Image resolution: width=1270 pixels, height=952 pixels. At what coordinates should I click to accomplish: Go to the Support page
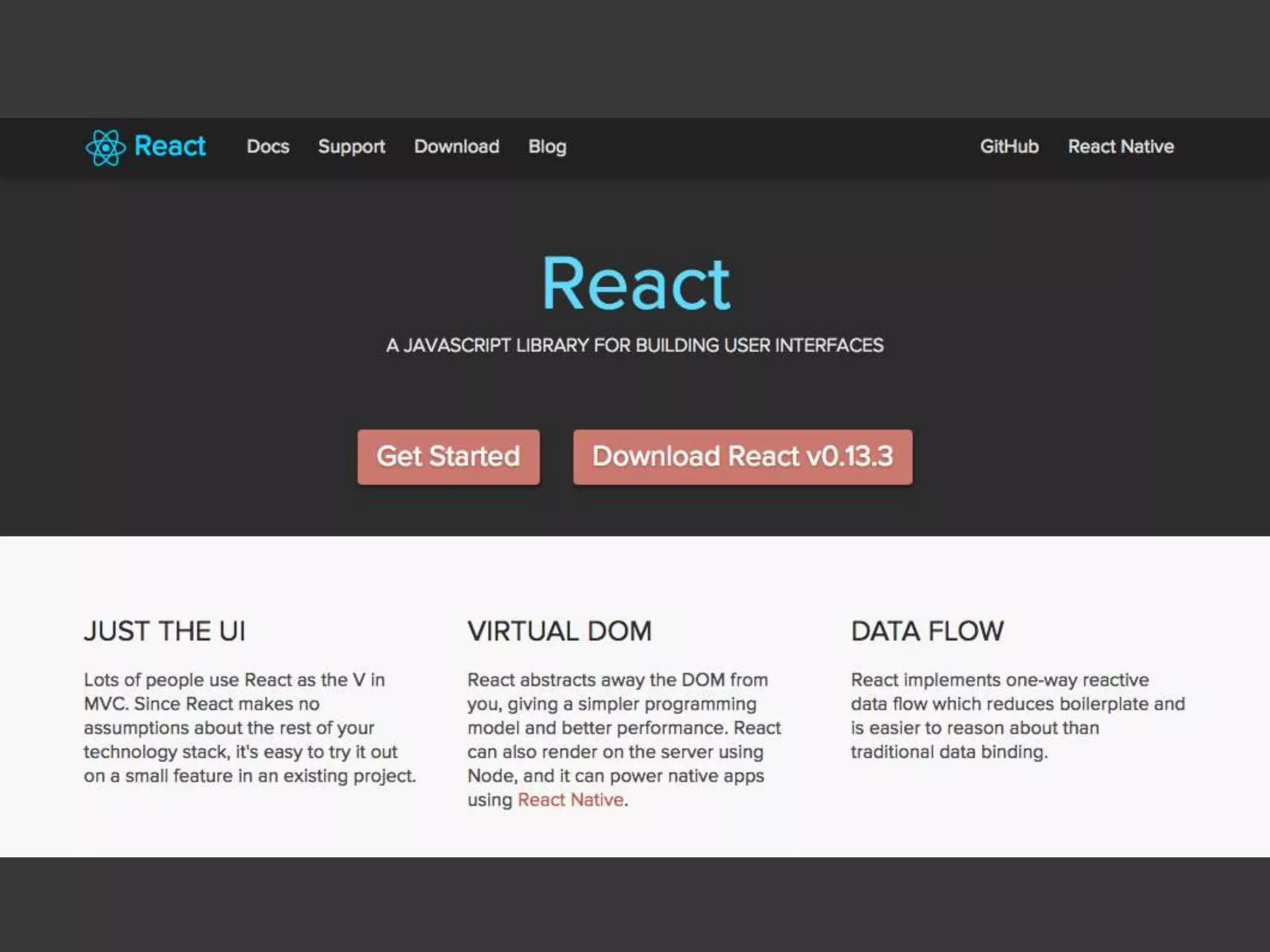coord(352,146)
